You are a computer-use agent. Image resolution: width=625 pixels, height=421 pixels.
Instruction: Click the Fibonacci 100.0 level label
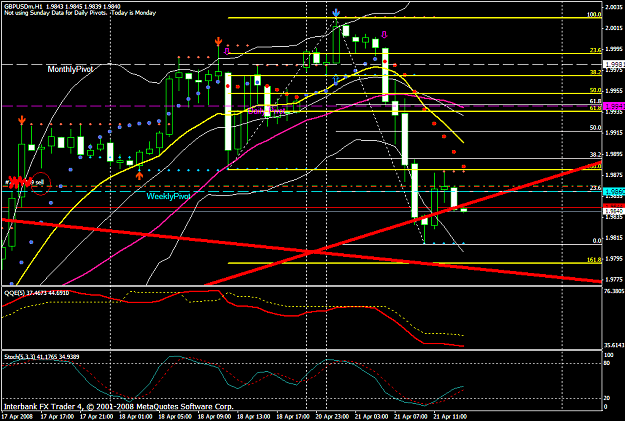click(x=594, y=15)
